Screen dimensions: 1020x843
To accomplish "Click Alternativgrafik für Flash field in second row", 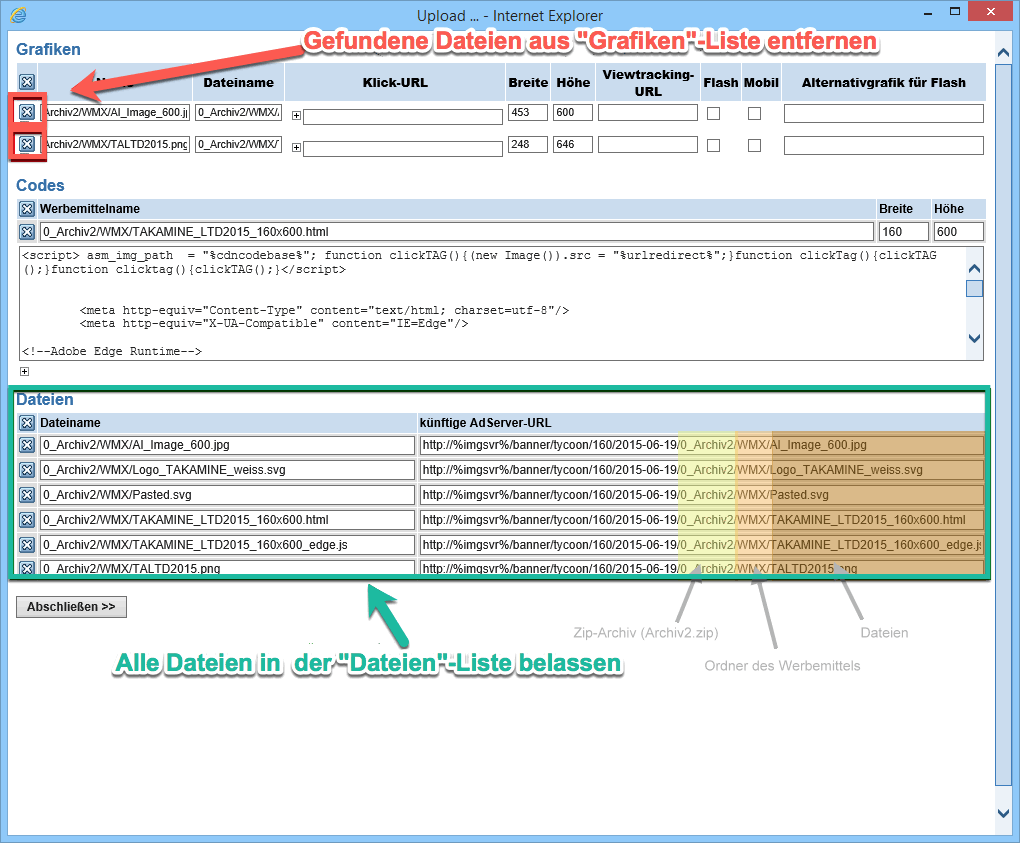I will click(x=883, y=146).
